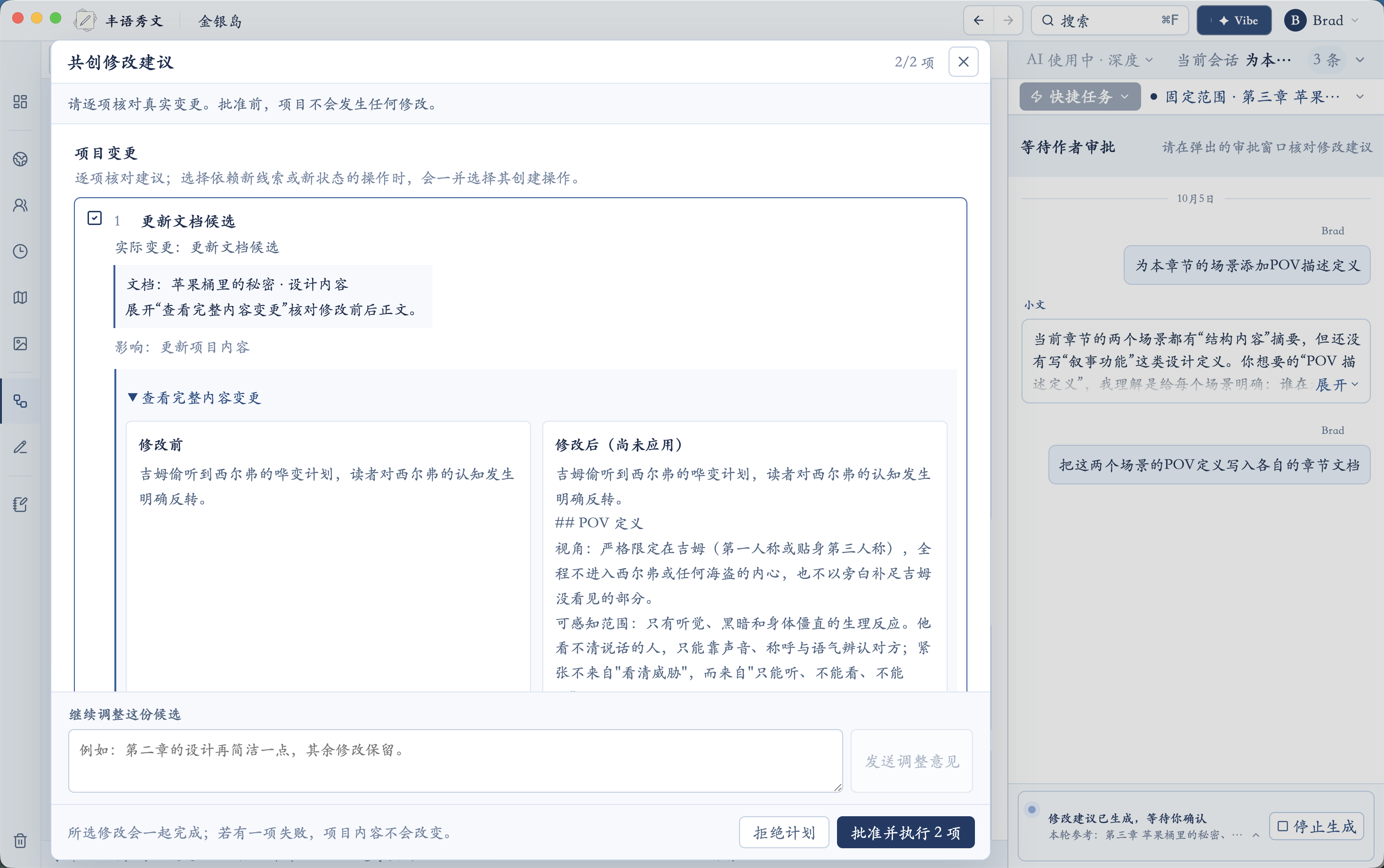Open the map icon in sidebar

pyautogui.click(x=20, y=297)
